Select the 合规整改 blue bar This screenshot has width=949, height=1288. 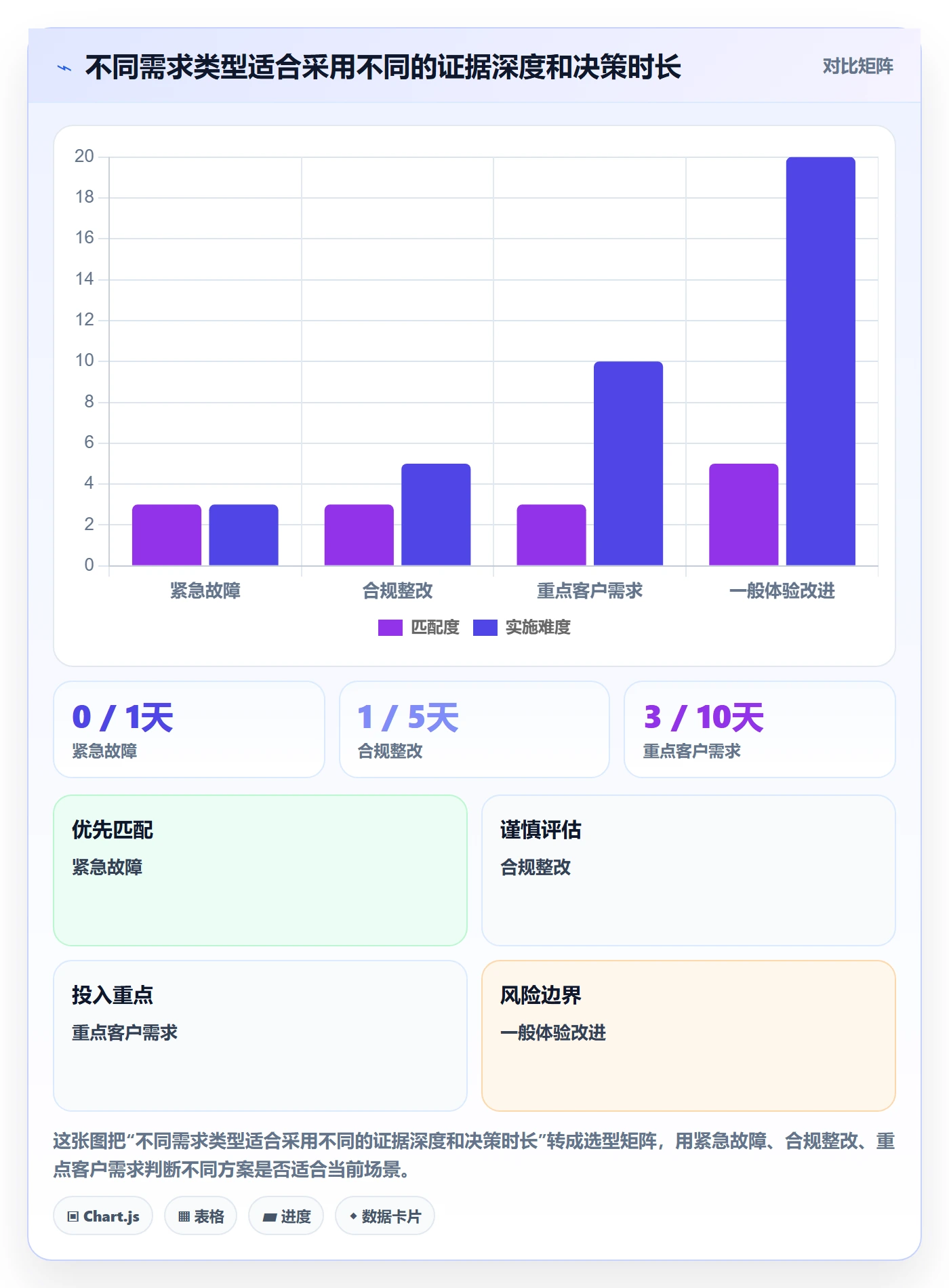pos(436,515)
